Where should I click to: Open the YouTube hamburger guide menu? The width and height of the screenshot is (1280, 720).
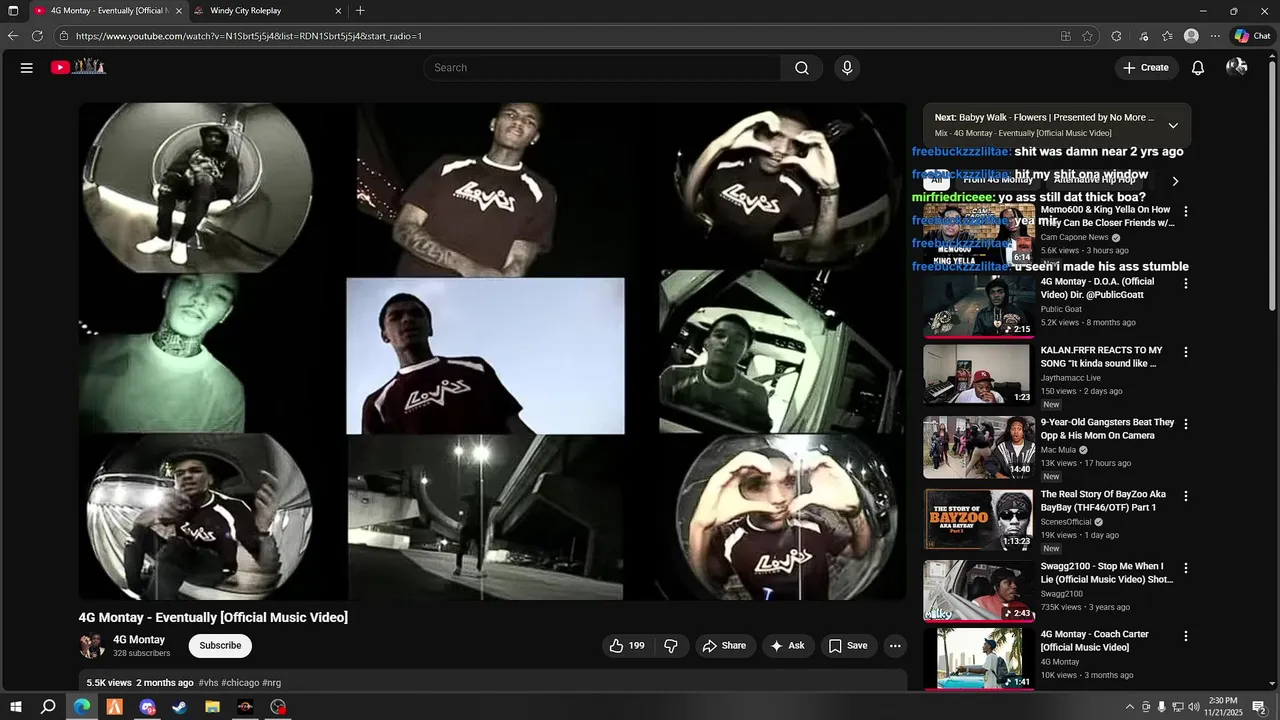click(27, 68)
